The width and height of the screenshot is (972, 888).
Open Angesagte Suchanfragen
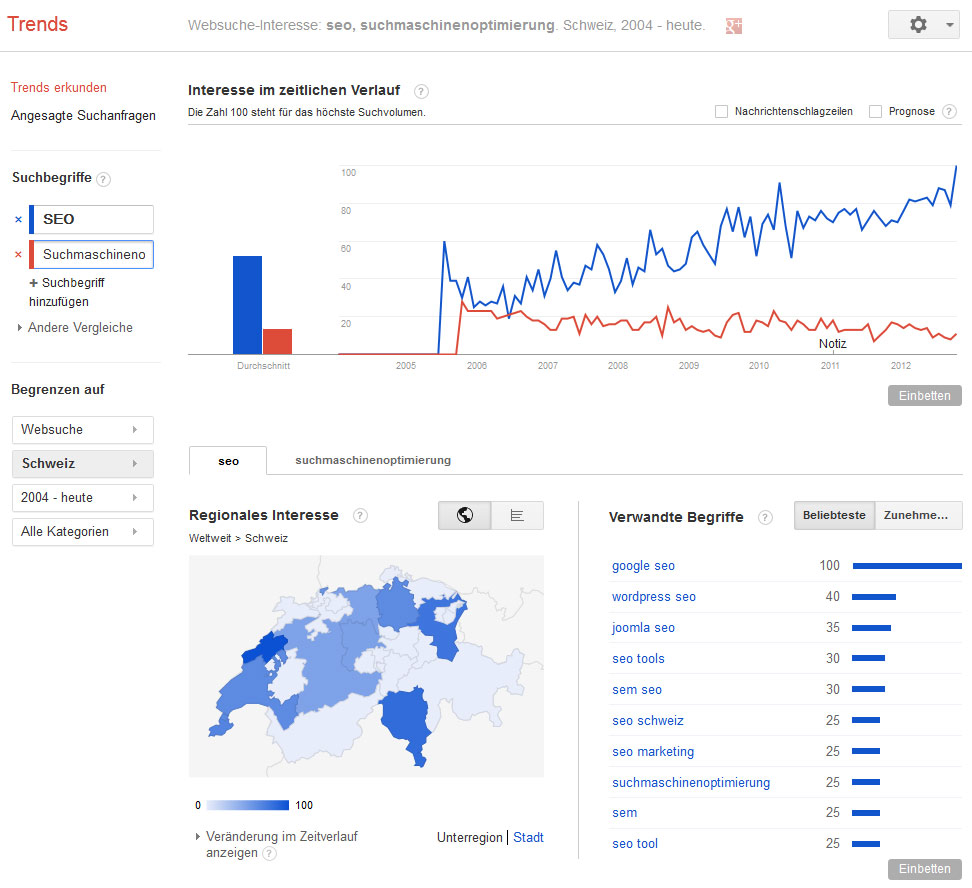click(83, 116)
